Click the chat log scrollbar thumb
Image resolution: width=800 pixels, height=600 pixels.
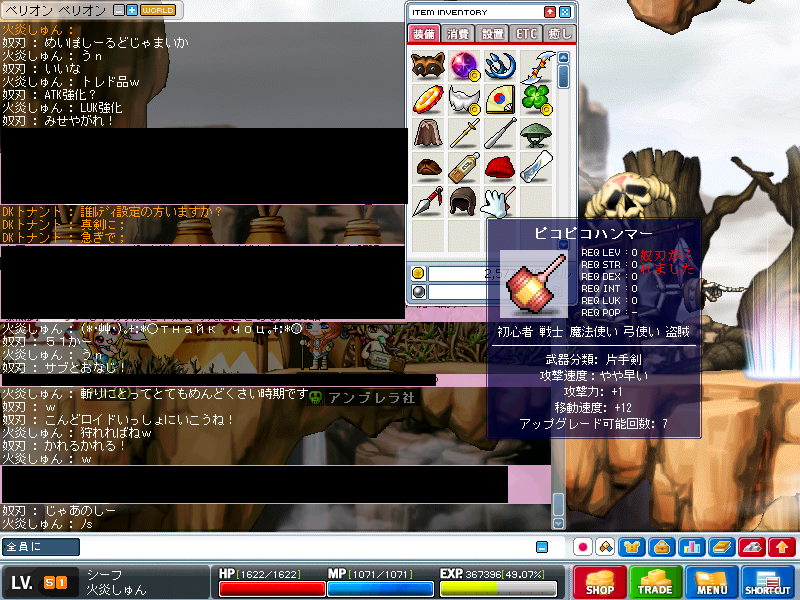coord(558,505)
